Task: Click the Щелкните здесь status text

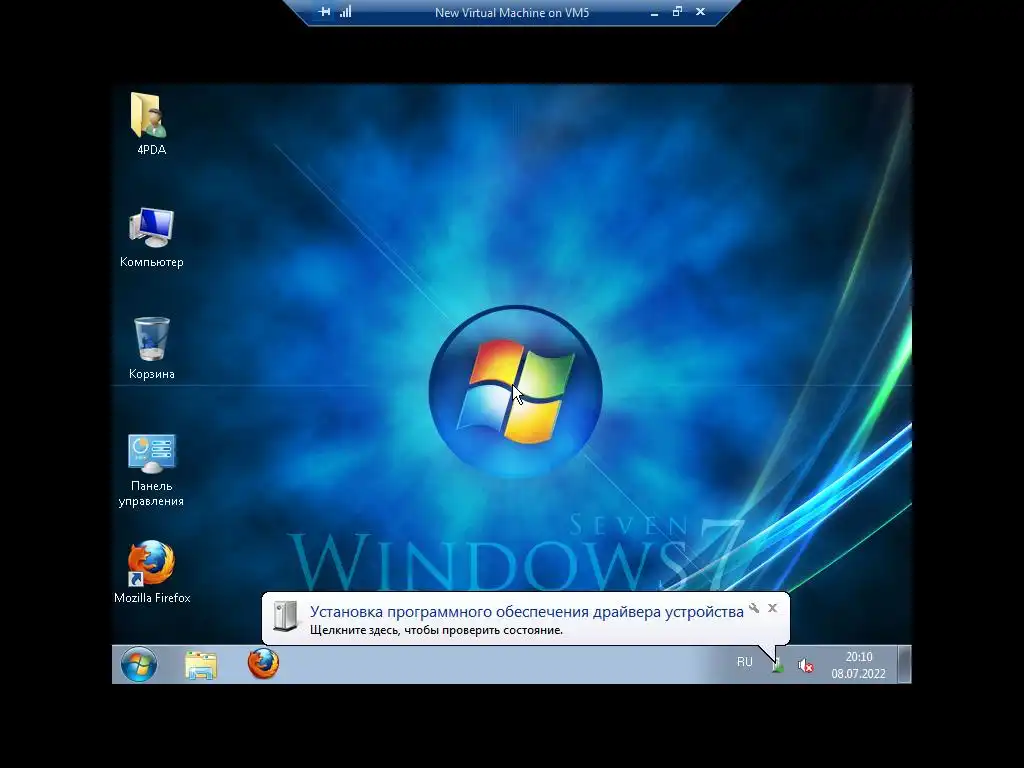Action: [x=436, y=630]
